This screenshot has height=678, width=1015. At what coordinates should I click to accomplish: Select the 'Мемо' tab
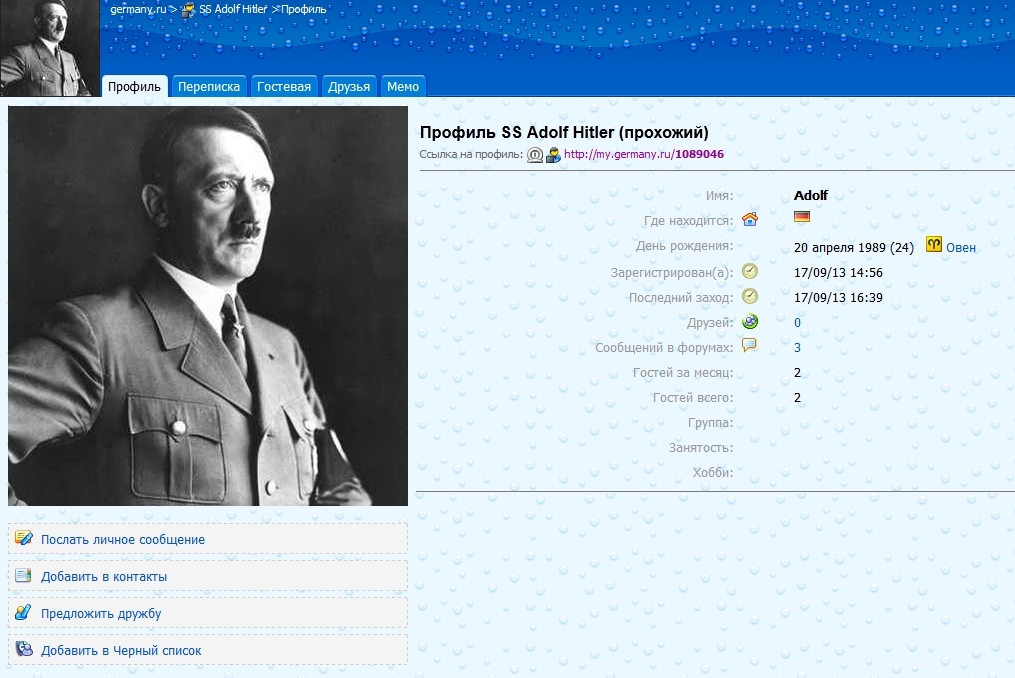403,87
